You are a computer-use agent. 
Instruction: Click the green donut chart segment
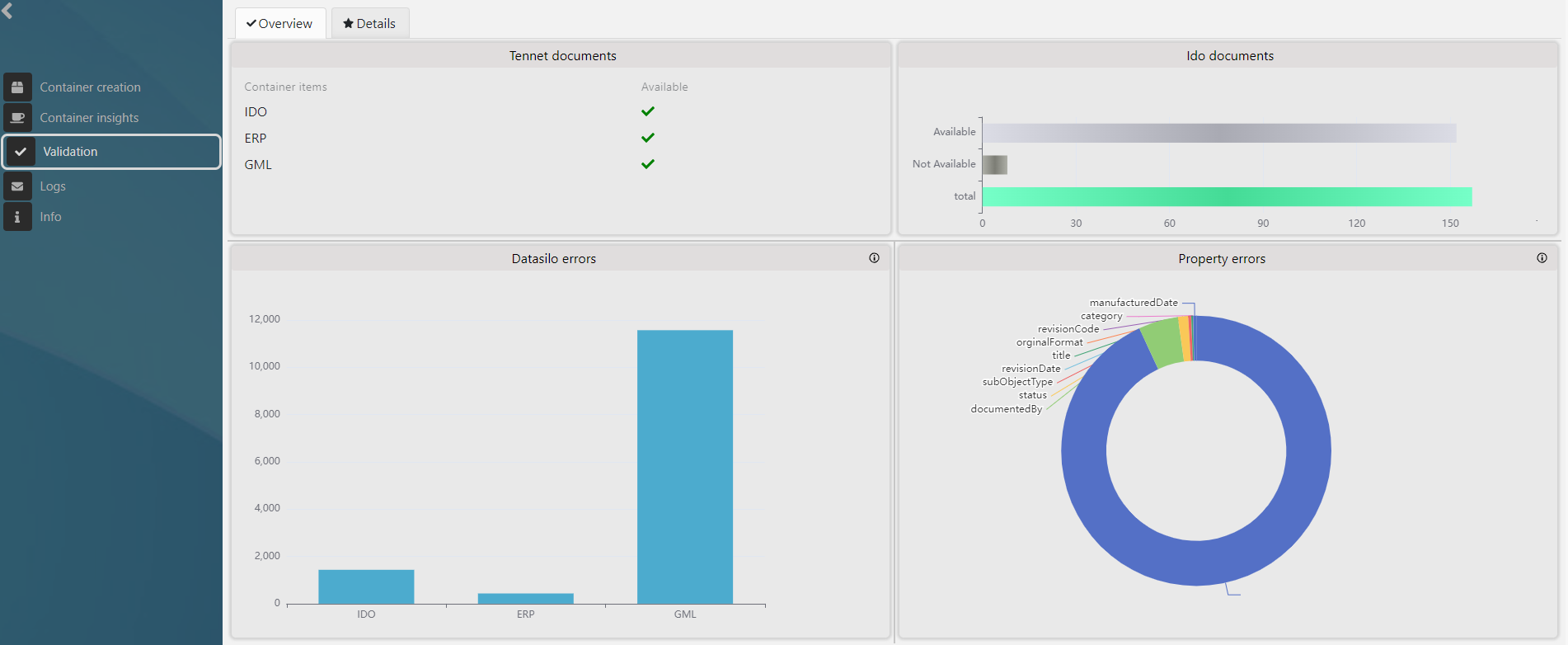click(x=1164, y=342)
